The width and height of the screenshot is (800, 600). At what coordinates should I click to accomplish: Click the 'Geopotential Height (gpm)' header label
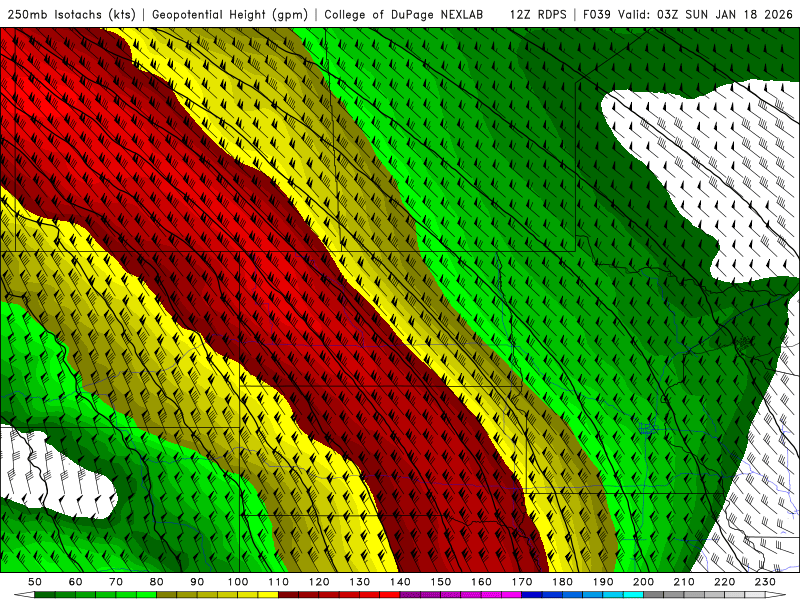[x=230, y=15]
